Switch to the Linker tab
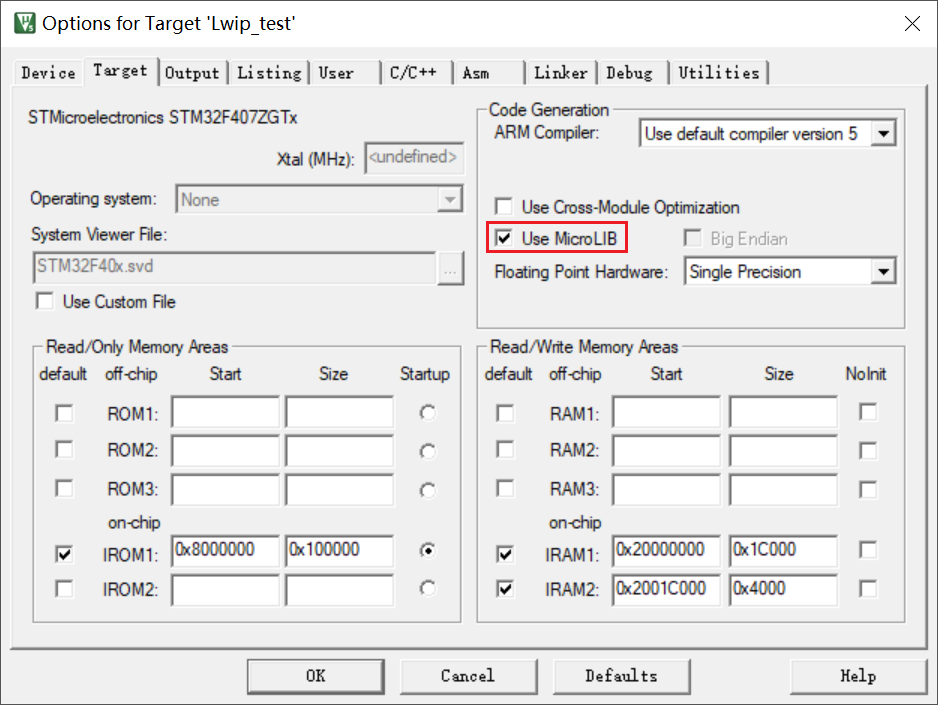 tap(561, 73)
